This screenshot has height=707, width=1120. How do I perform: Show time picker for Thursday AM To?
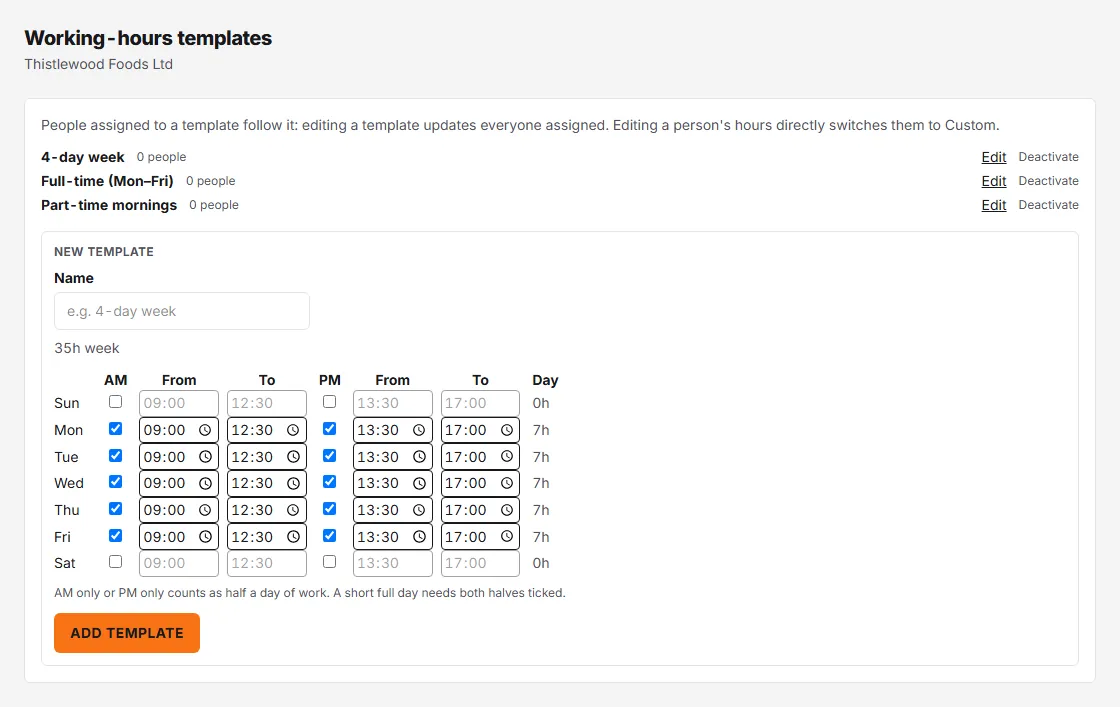coord(293,510)
